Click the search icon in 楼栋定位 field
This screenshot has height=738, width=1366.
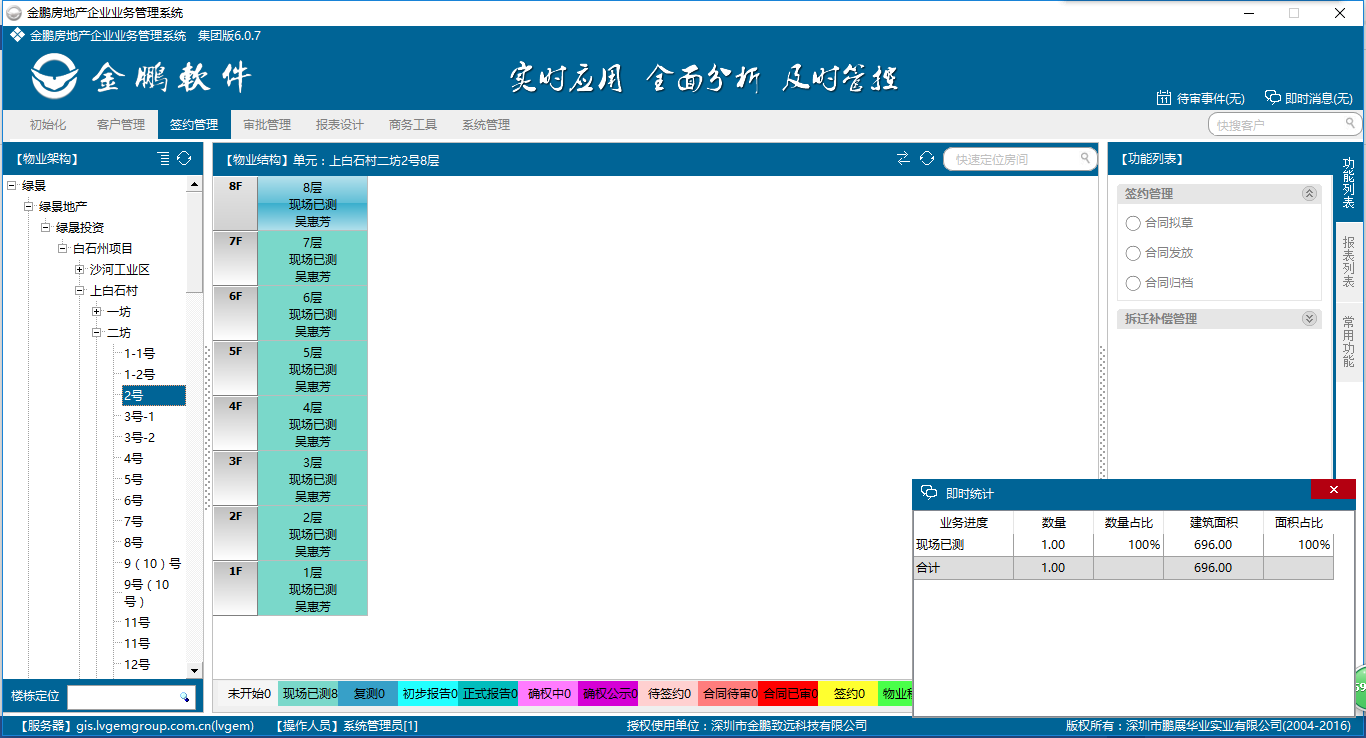(x=184, y=696)
